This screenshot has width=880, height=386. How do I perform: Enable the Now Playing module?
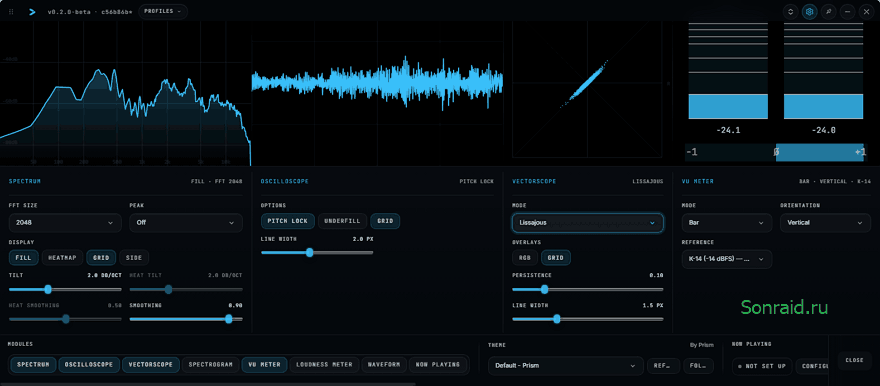tap(438, 365)
